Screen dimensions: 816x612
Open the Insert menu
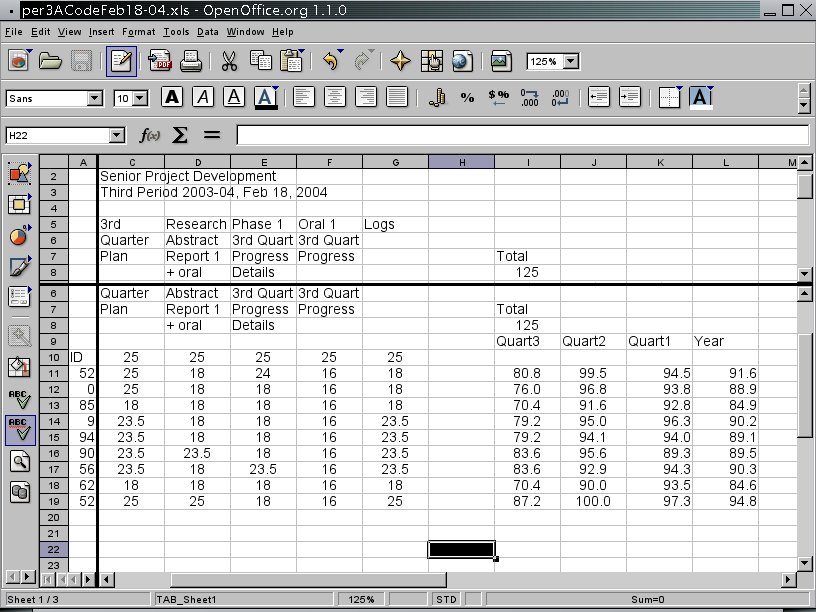pos(101,32)
